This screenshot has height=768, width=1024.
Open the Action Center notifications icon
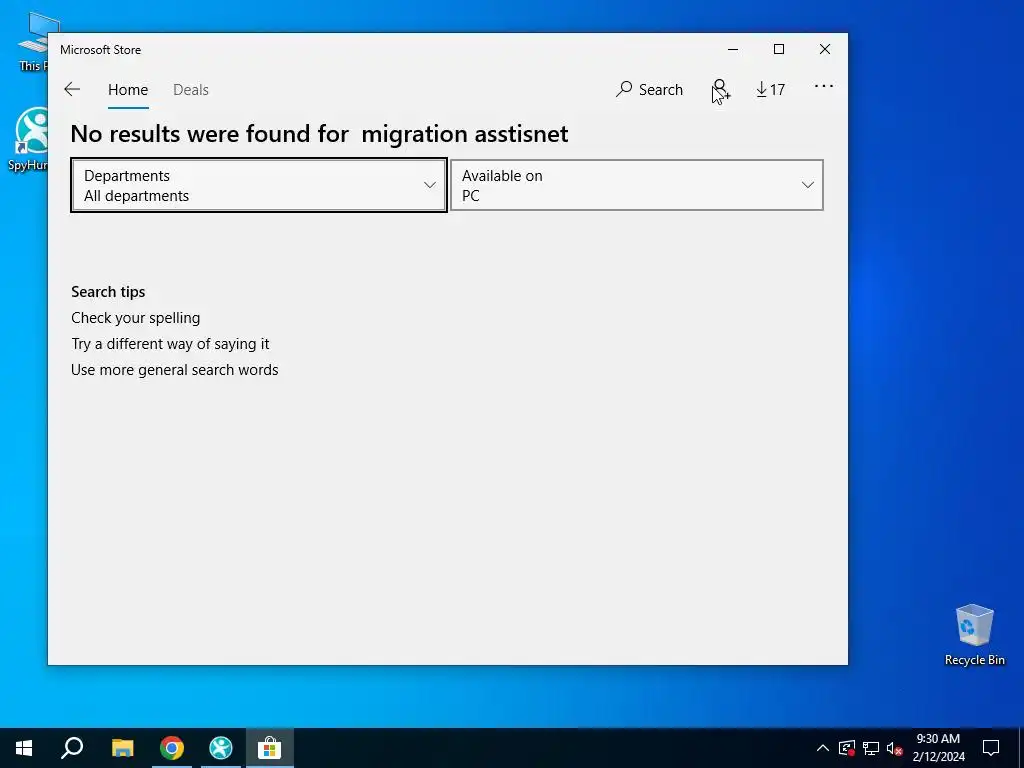pos(991,748)
